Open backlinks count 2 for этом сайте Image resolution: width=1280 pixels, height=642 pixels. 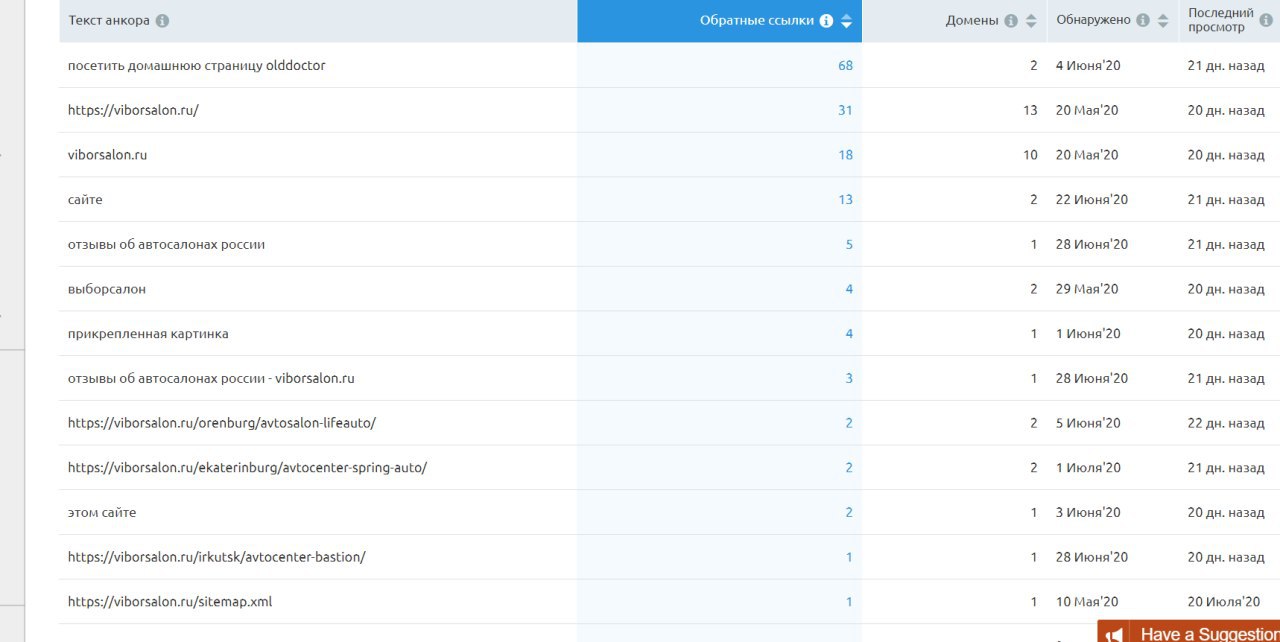point(849,513)
